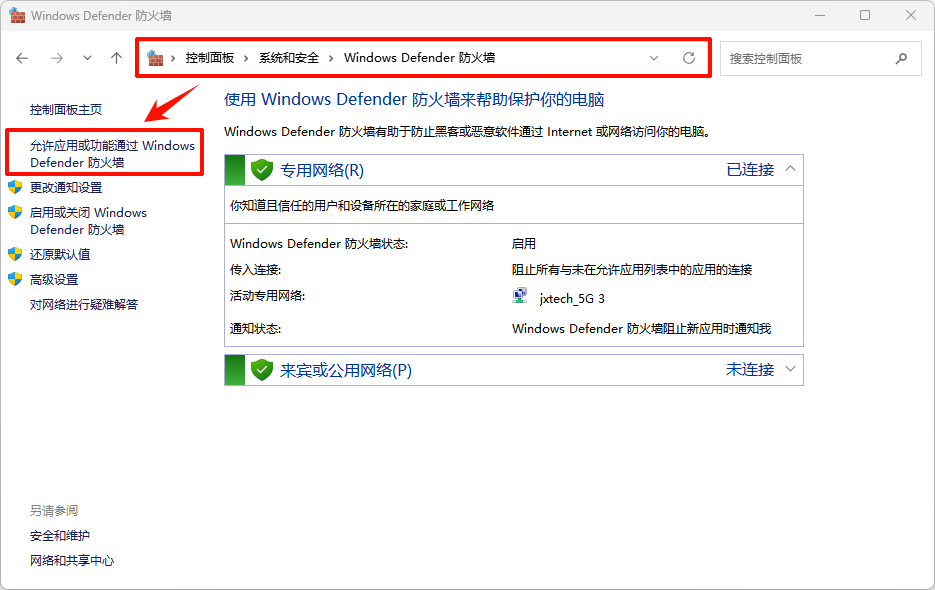Open the address bar dropdown arrow
Screen dimensions: 935x590
655,58
